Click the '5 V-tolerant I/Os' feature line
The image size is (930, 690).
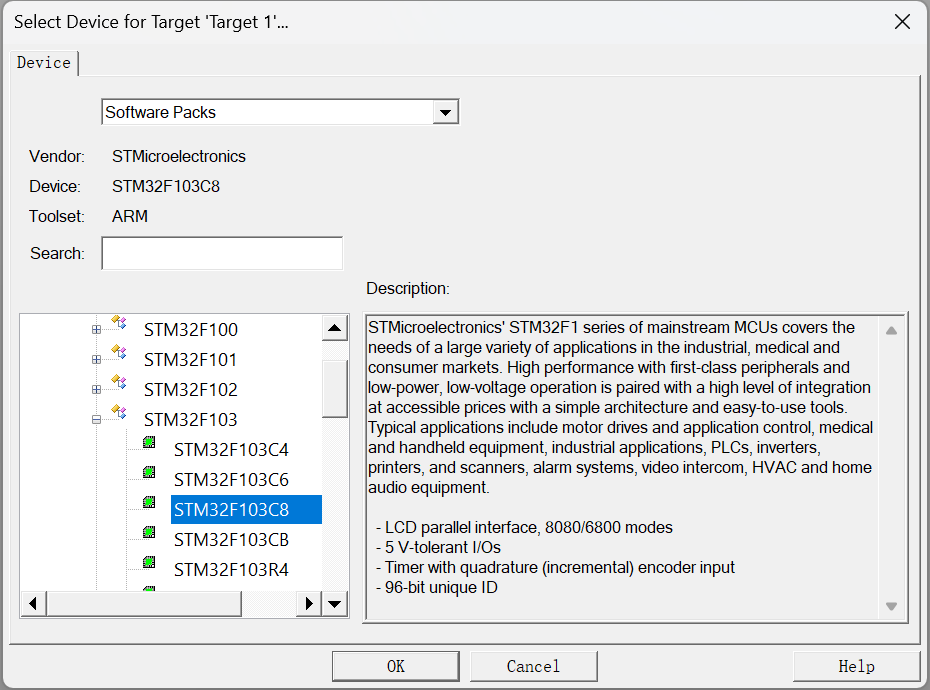click(438, 547)
